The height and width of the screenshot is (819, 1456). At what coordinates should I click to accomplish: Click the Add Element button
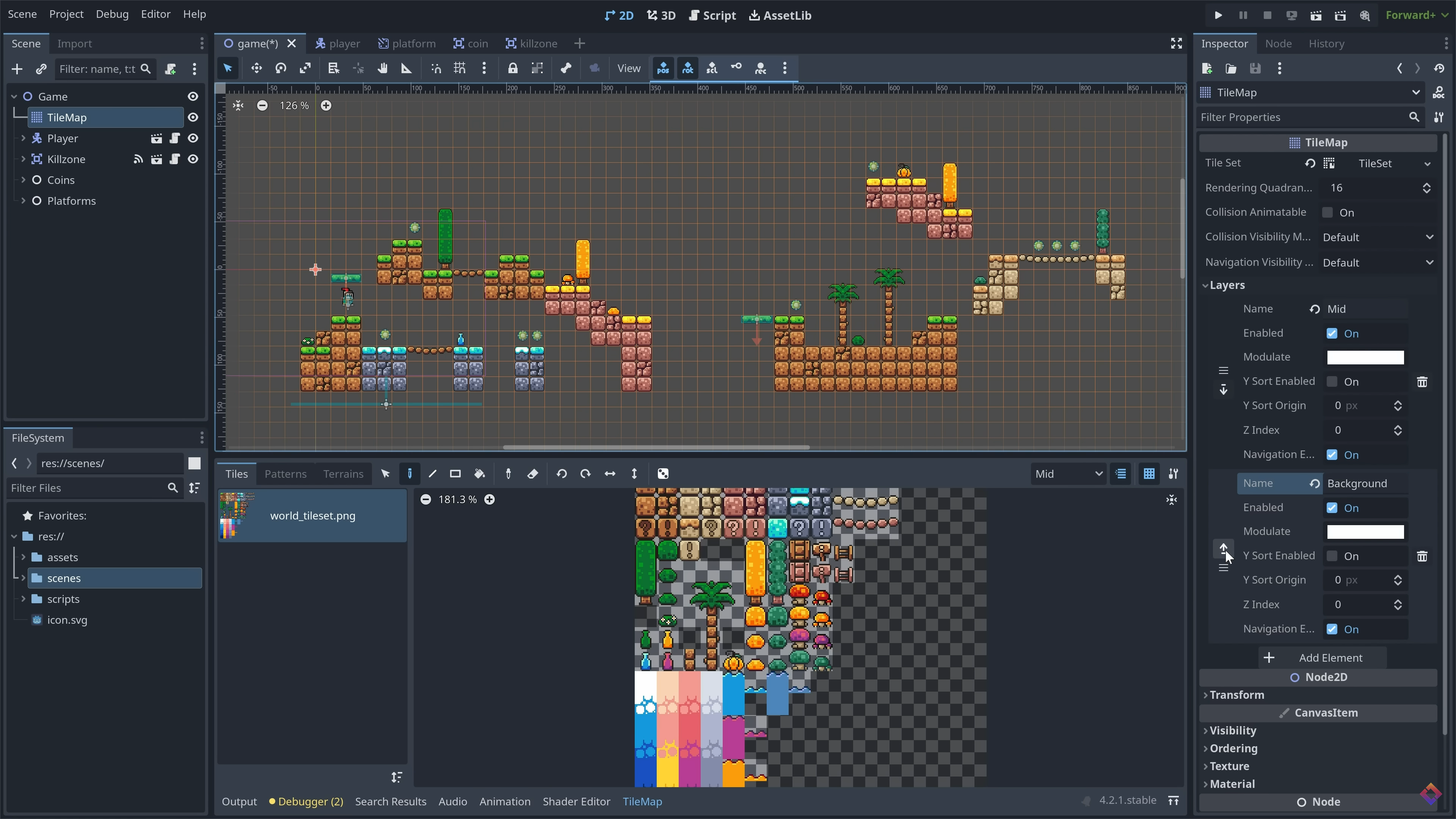click(x=1322, y=657)
